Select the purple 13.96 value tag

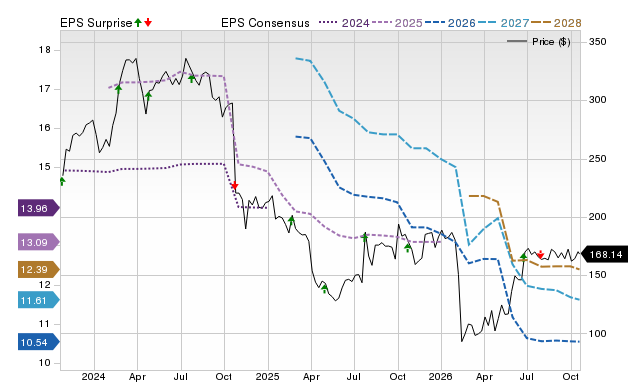pyautogui.click(x=39, y=208)
